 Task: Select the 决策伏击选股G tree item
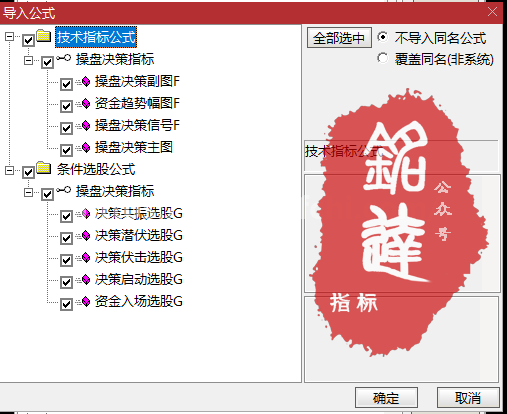coord(139,258)
